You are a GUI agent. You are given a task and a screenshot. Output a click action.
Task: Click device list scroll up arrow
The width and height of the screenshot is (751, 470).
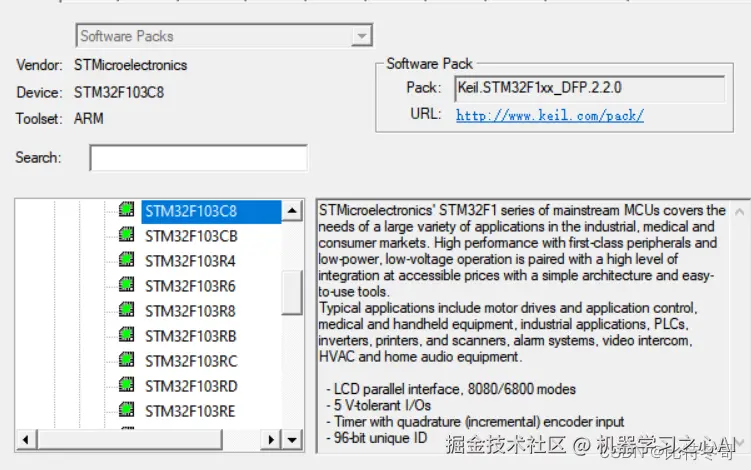click(x=292, y=211)
